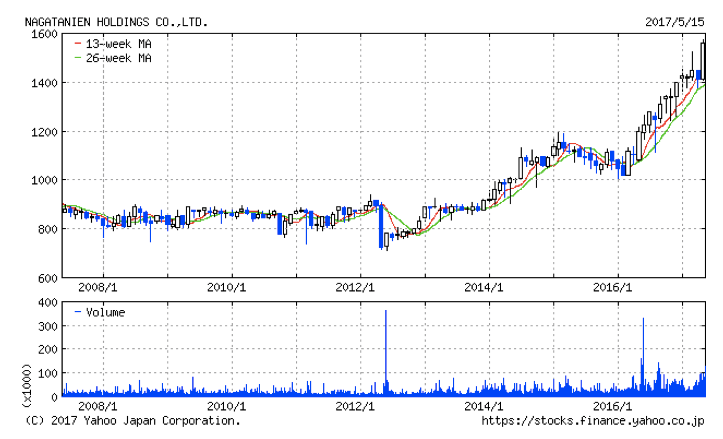Viewport: 723px width, 439px height.
Task: Click the 400 volume axis label
Action: [x=43, y=302]
